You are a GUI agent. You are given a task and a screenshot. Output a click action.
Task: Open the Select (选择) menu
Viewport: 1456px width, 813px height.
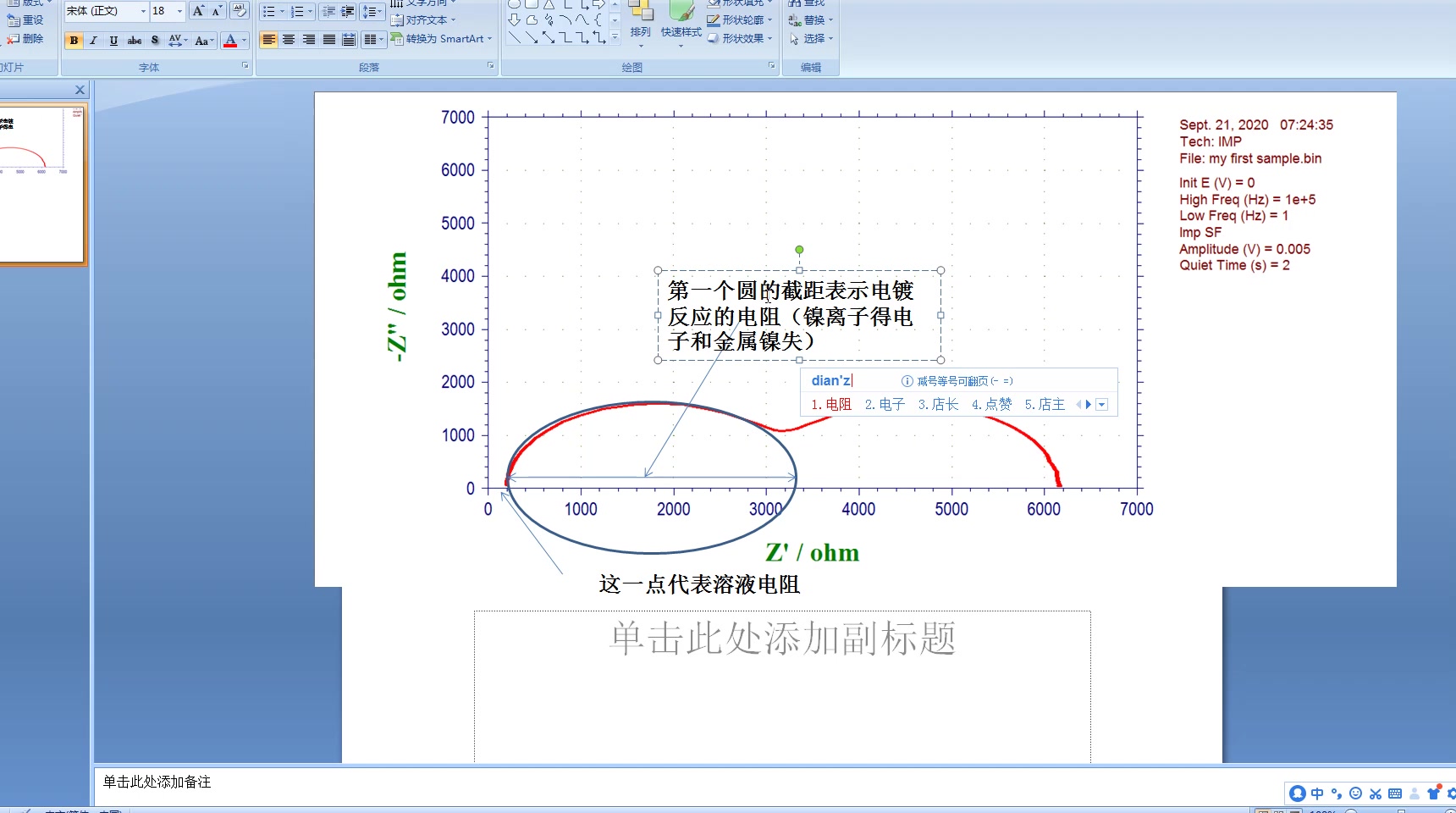pos(811,38)
